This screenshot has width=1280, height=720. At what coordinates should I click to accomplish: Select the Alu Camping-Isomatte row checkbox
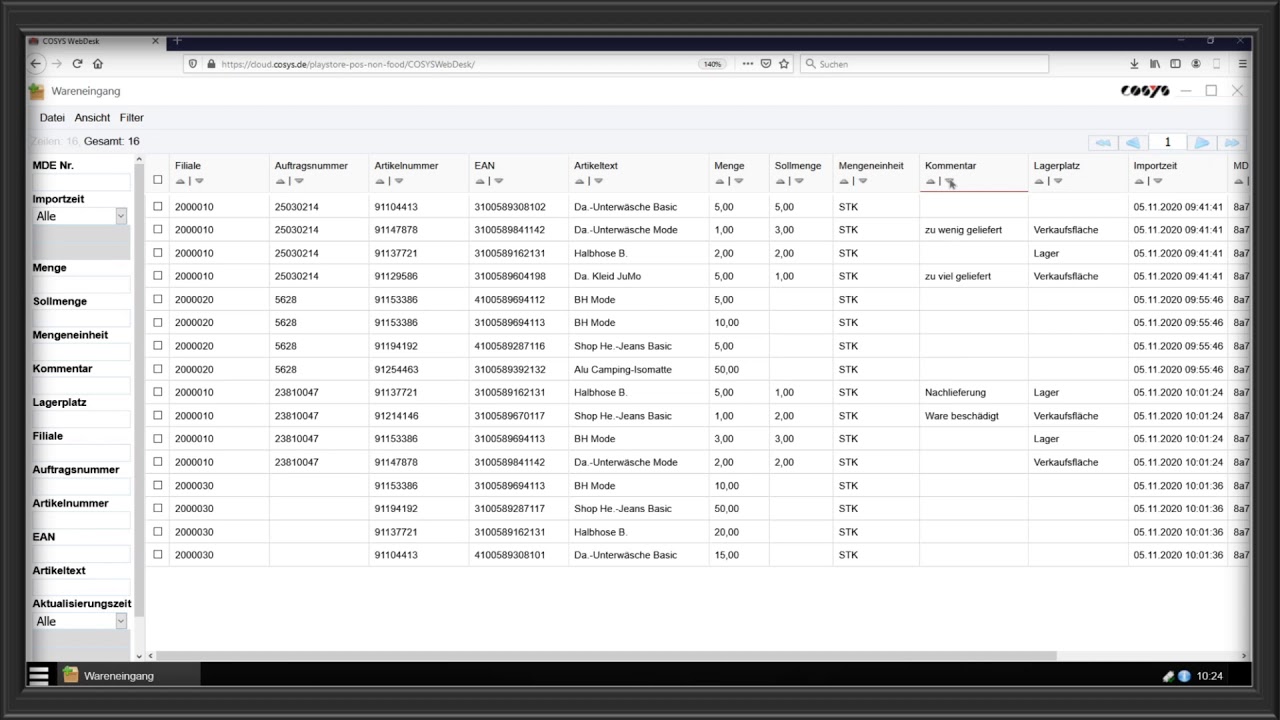(x=157, y=369)
